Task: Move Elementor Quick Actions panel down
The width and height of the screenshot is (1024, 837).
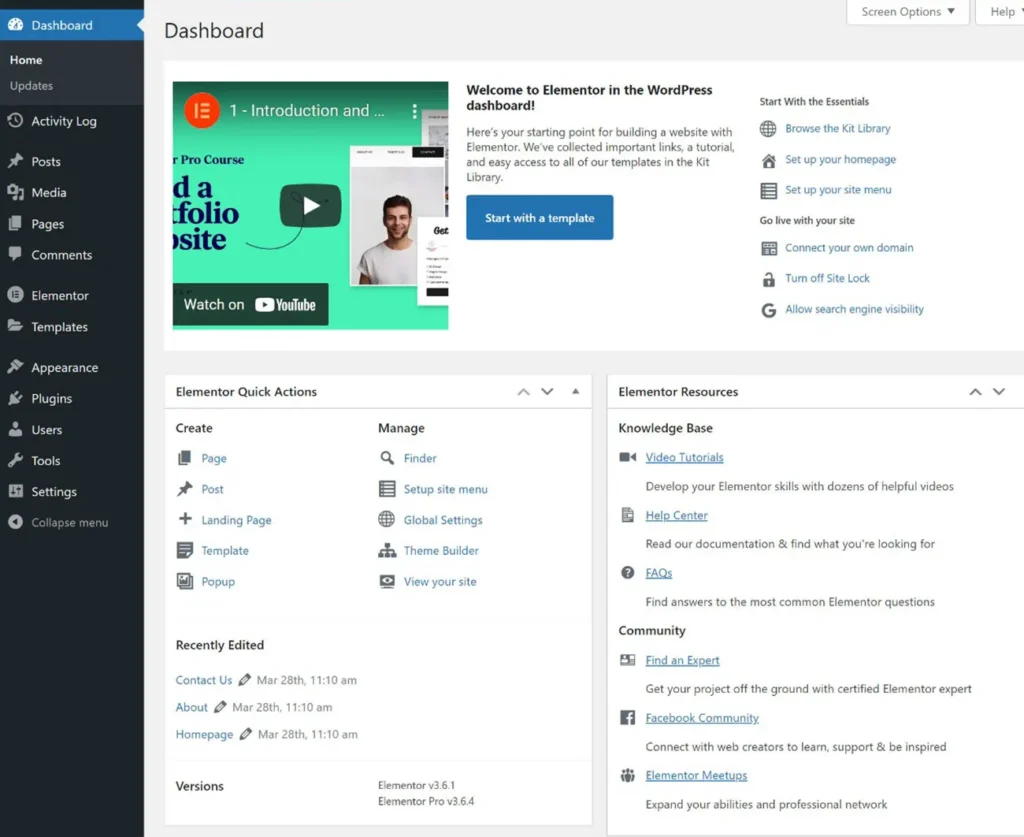Action: tap(547, 392)
